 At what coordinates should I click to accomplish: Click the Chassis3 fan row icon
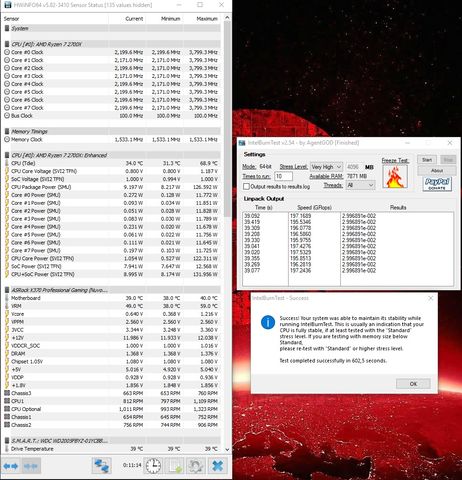(7, 393)
